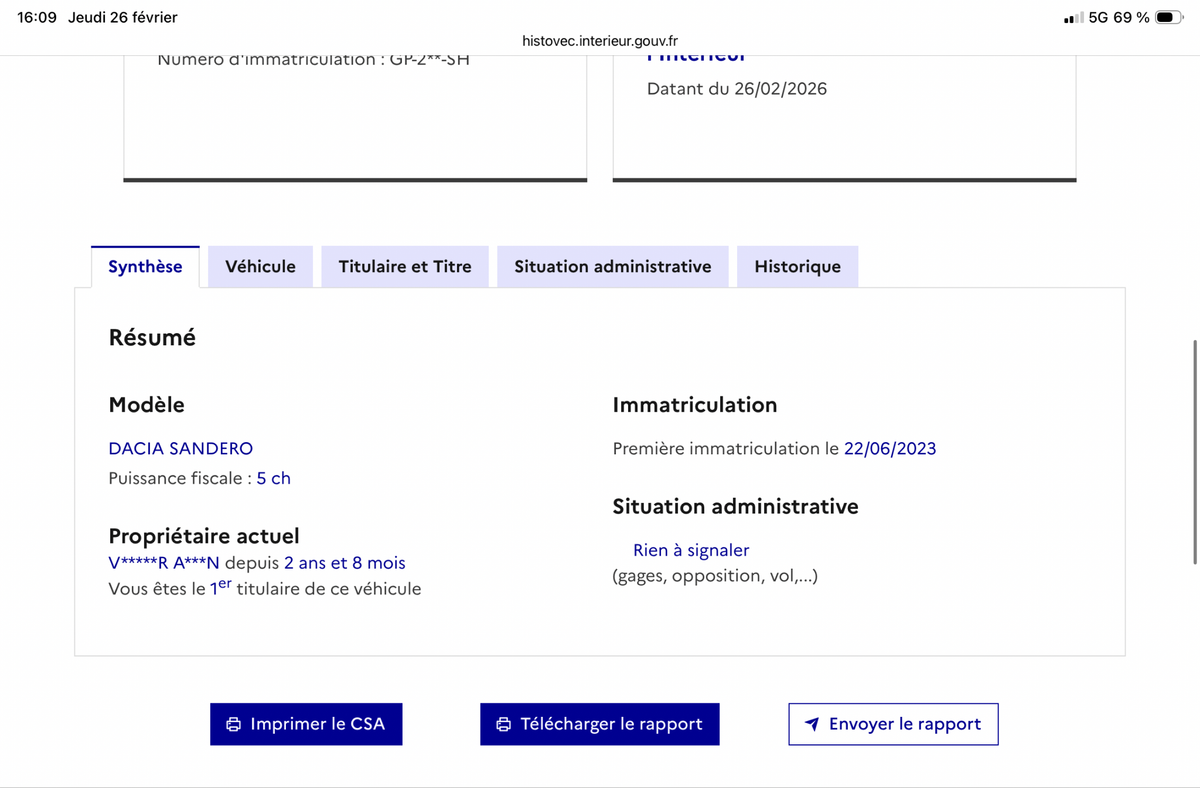1200x788 pixels.
Task: Click the page's vertical scrollbar
Action: pyautogui.click(x=1194, y=452)
